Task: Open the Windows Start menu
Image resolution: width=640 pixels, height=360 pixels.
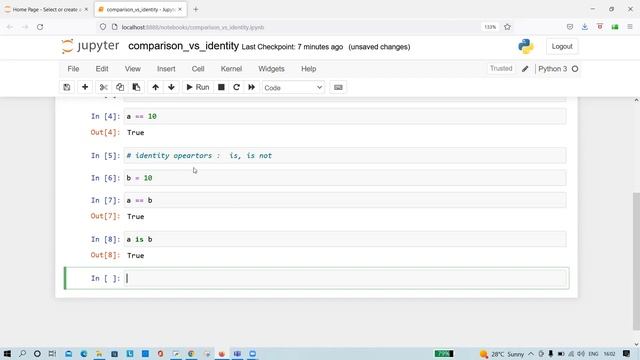Action: [7, 353]
